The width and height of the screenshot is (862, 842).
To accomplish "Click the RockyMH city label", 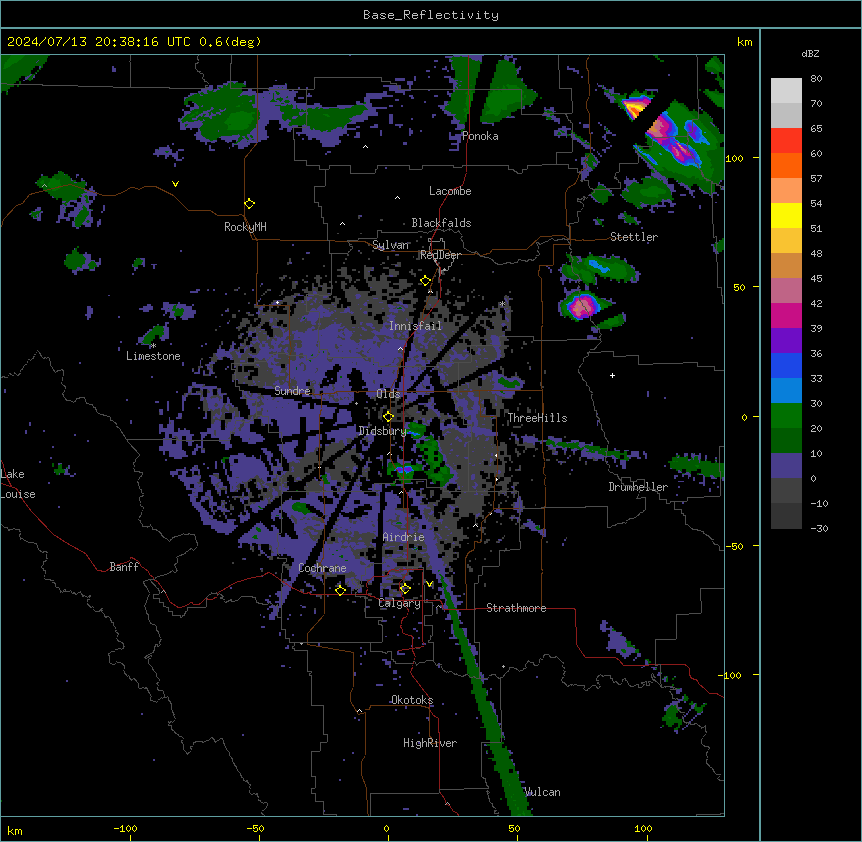I will pos(245,226).
